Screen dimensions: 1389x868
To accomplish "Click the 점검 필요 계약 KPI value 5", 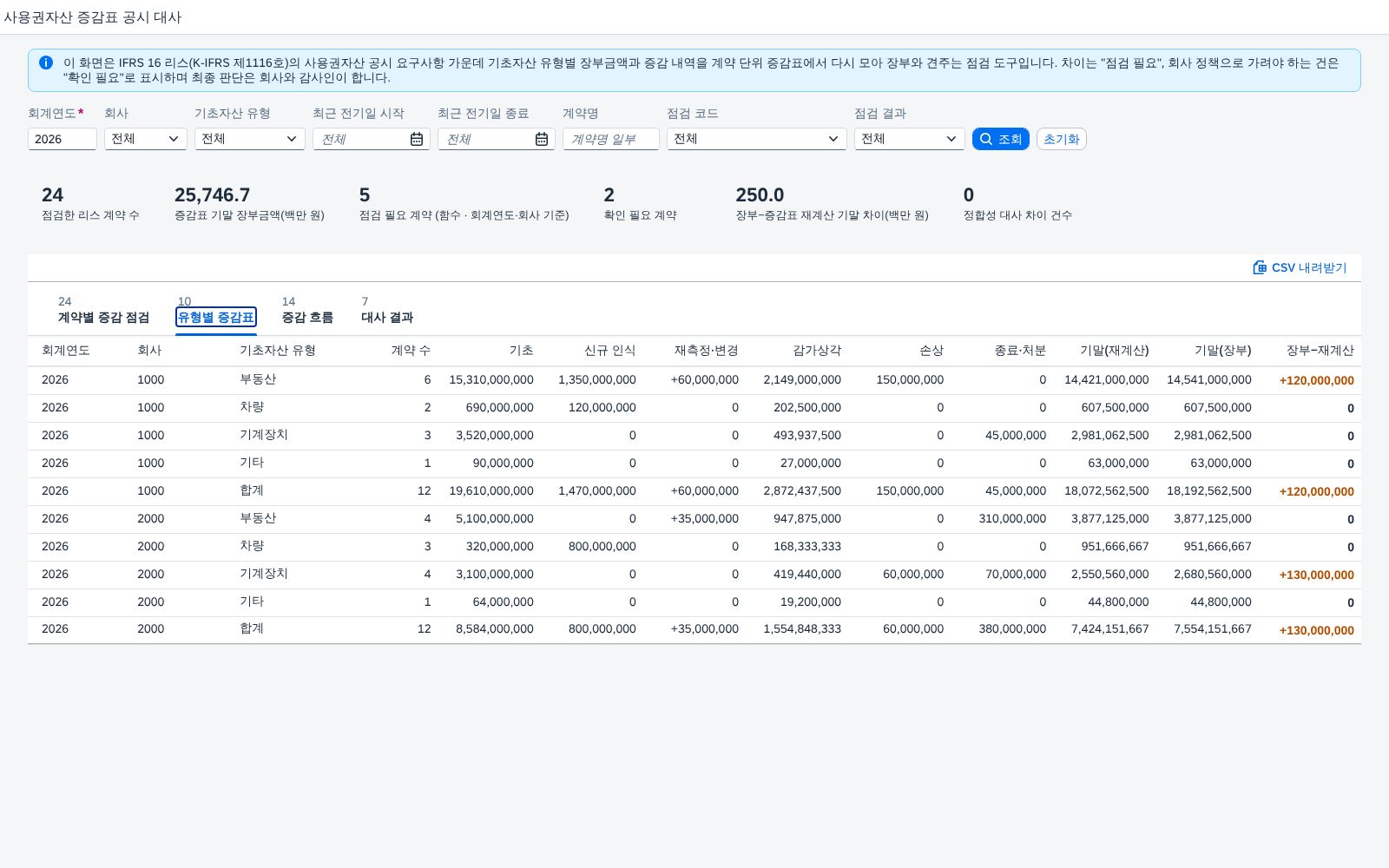I will [365, 195].
